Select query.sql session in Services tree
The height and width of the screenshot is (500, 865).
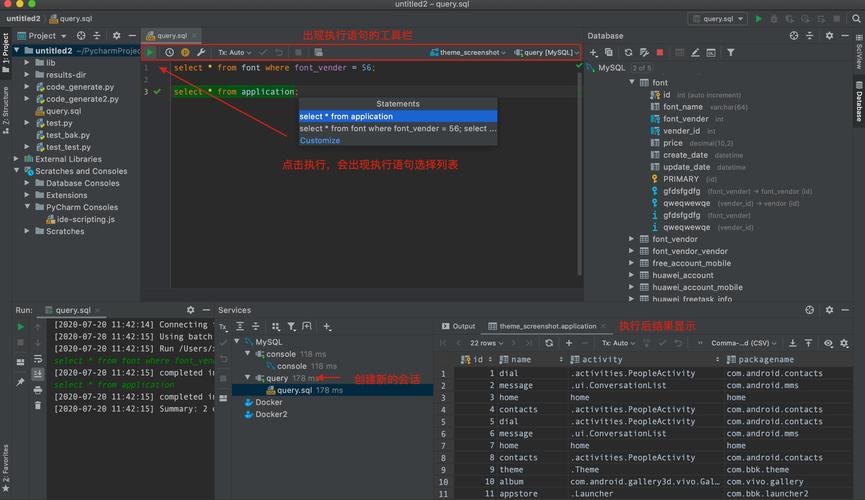333,390
